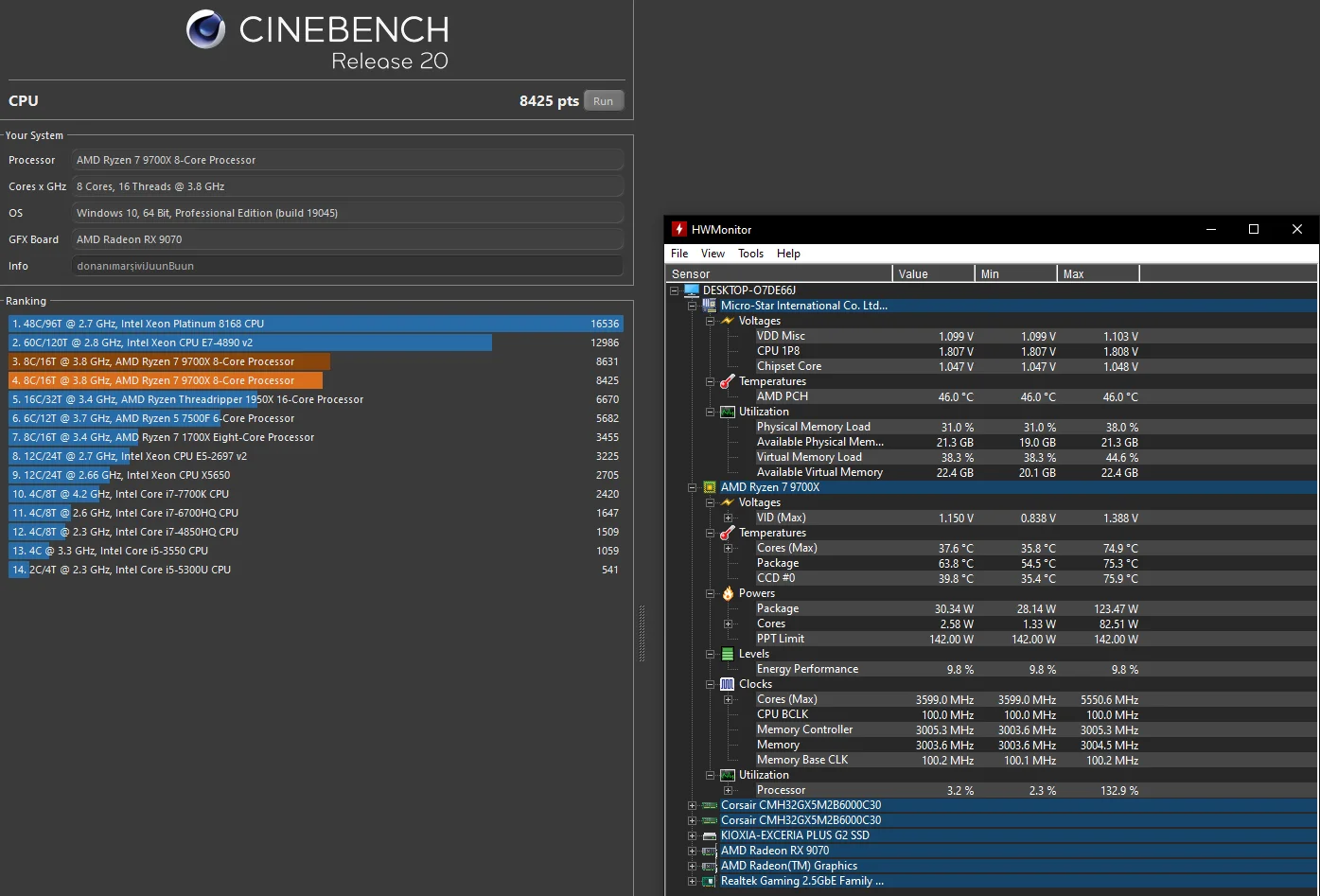
Task: Click the green bars icon beside Levels
Action: tap(728, 654)
